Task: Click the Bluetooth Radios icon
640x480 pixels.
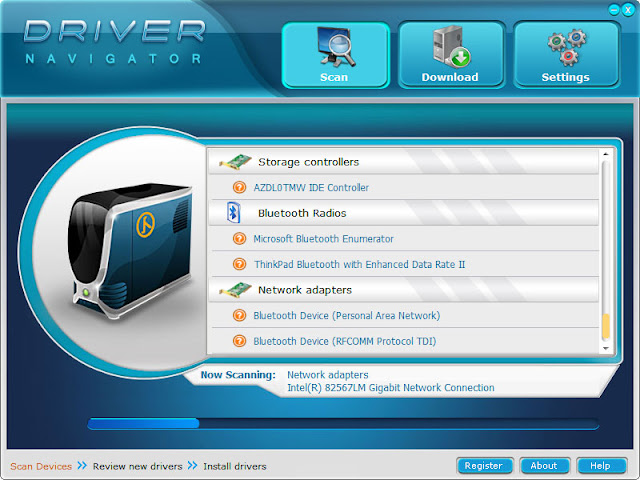Action: coord(233,213)
